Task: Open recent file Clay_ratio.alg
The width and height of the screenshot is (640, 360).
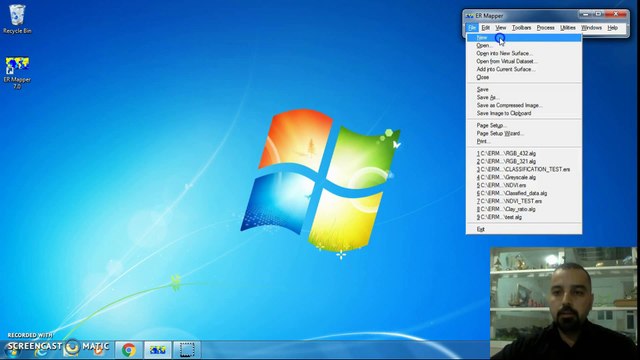Action: click(524, 209)
